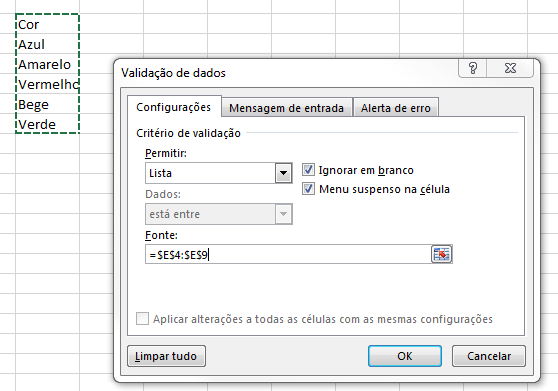This screenshot has height=391, width=558.
Task: Click the Cancelar button
Action: coord(489,356)
